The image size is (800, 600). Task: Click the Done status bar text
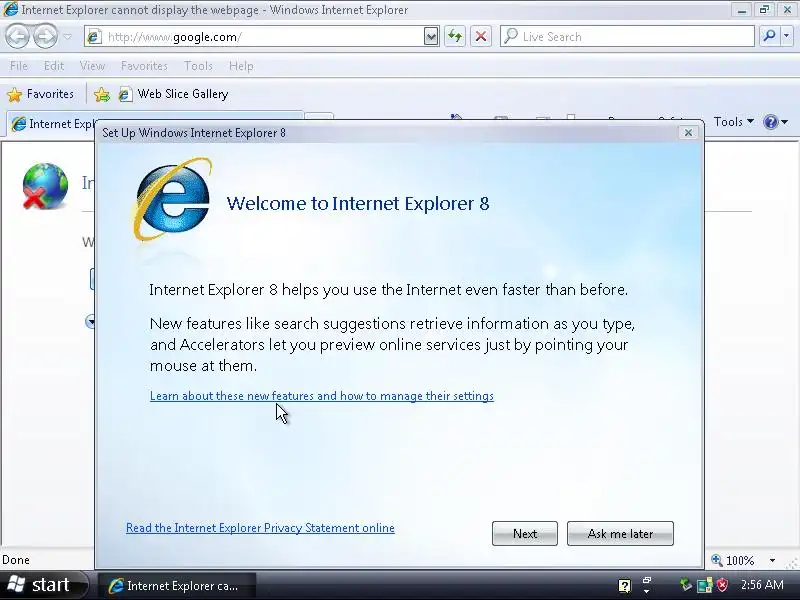[x=16, y=560]
